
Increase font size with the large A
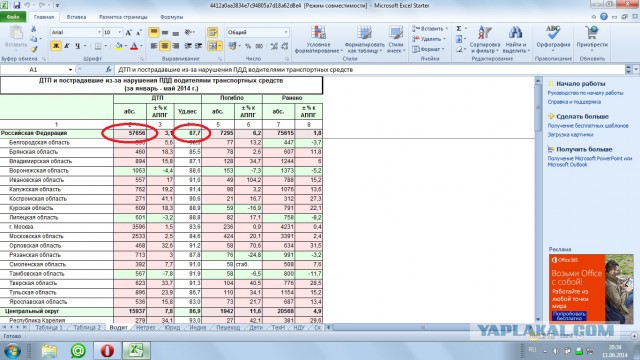(128, 32)
